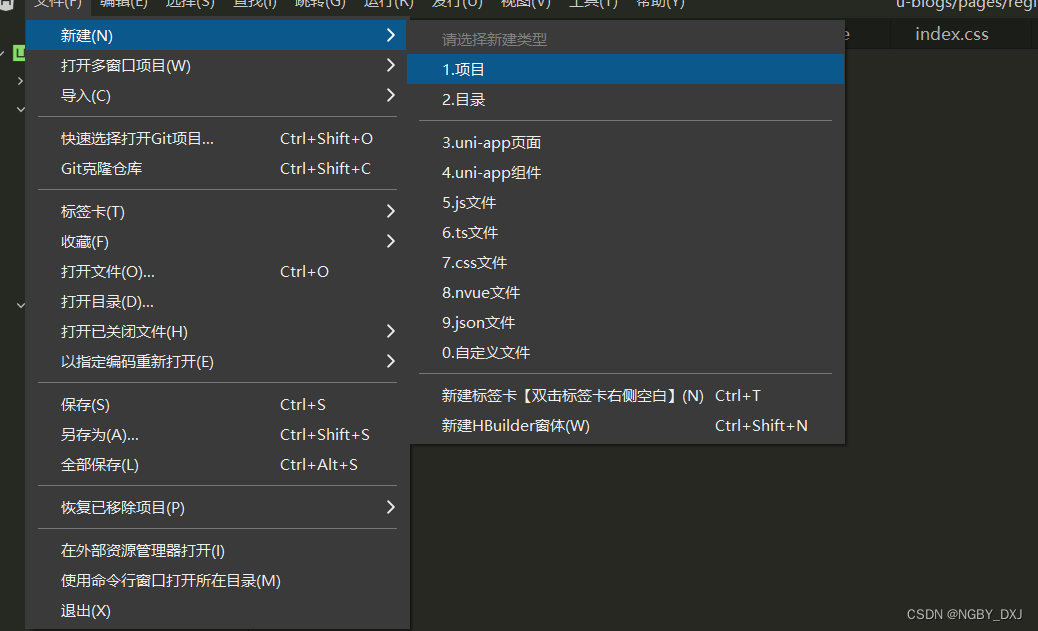Image resolution: width=1038 pixels, height=631 pixels.
Task: Choose 在外部资源管理器打开(I)
Action: (x=216, y=550)
